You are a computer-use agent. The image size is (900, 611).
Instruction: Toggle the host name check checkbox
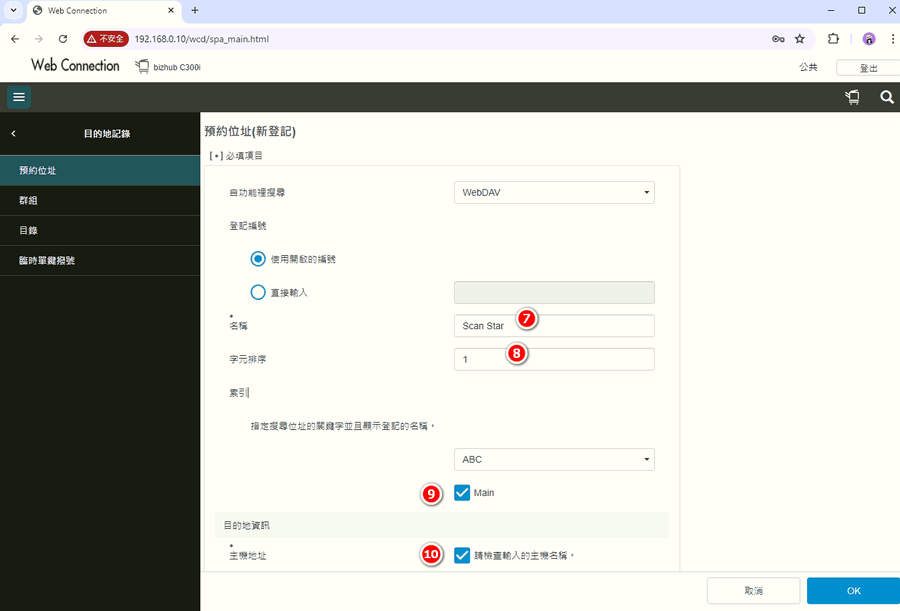coord(462,555)
